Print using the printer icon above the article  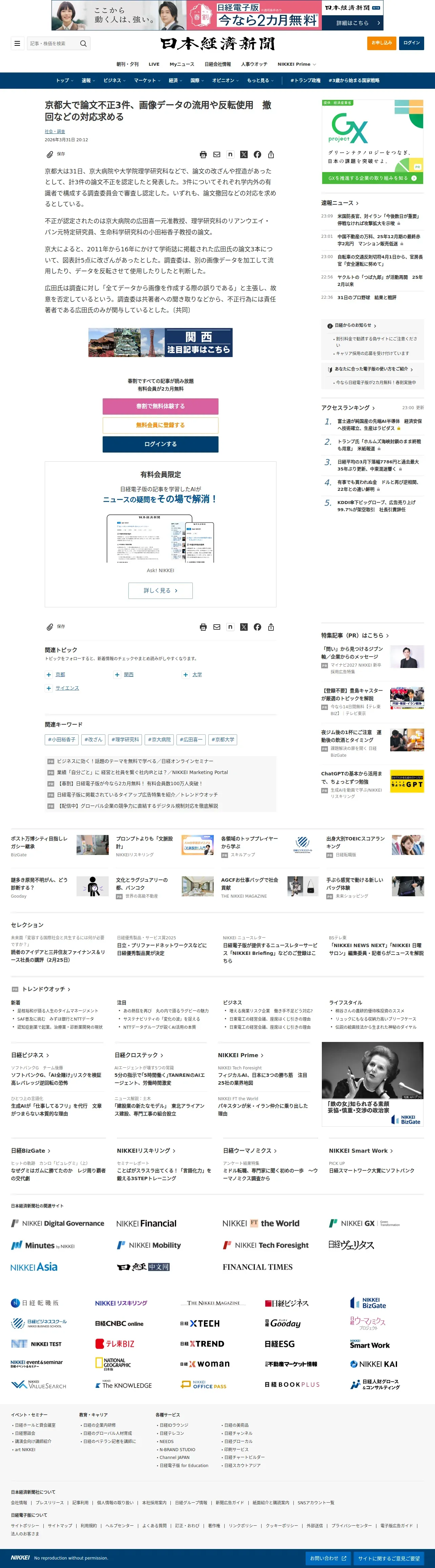click(x=203, y=154)
